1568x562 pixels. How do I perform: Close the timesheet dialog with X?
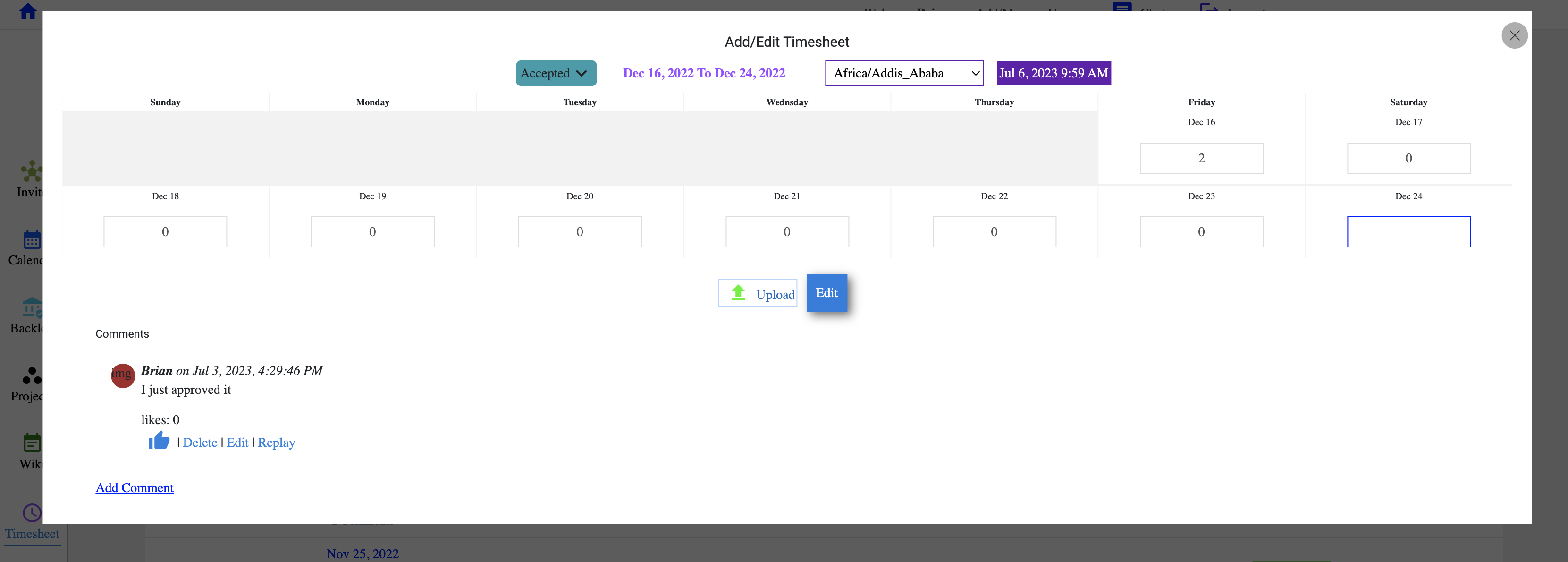(x=1514, y=35)
